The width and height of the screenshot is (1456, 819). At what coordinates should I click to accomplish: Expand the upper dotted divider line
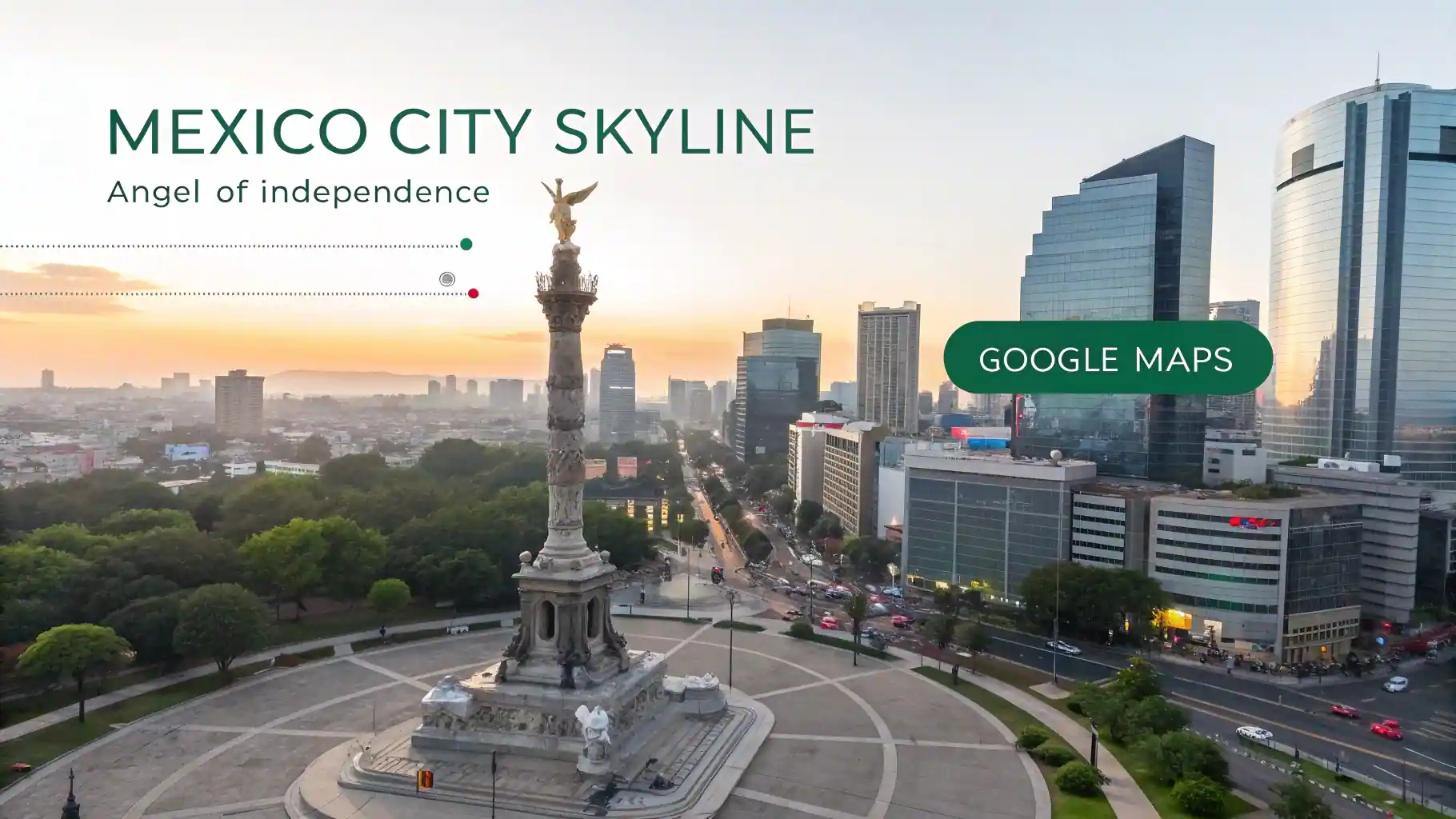click(x=232, y=245)
